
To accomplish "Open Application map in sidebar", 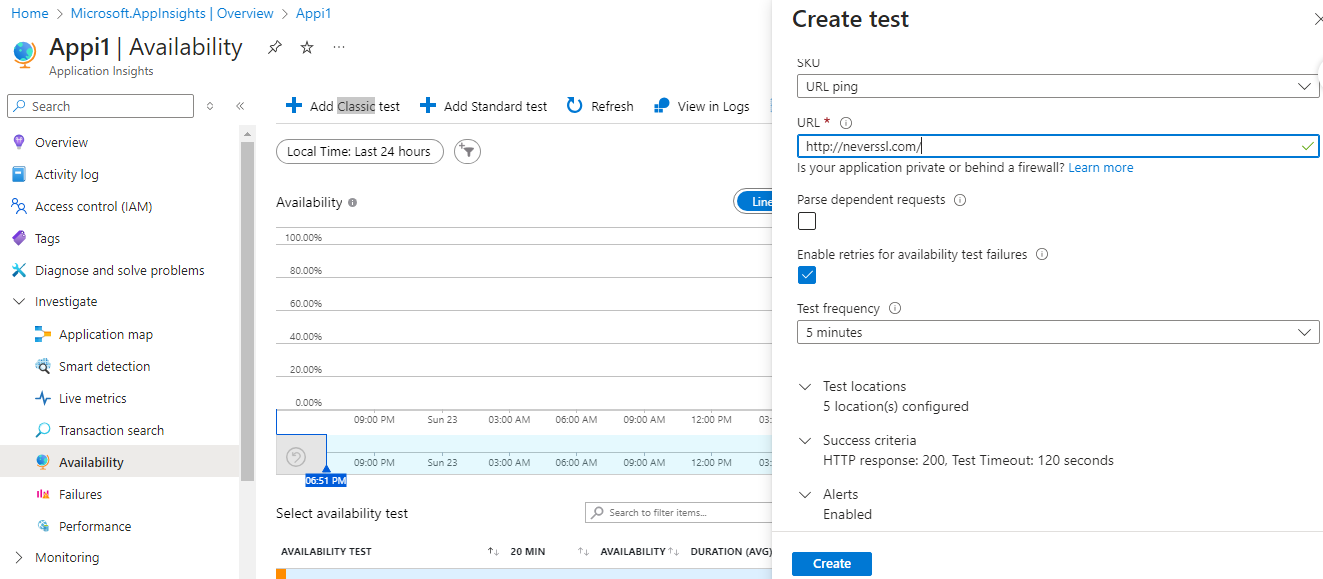I will [x=105, y=334].
